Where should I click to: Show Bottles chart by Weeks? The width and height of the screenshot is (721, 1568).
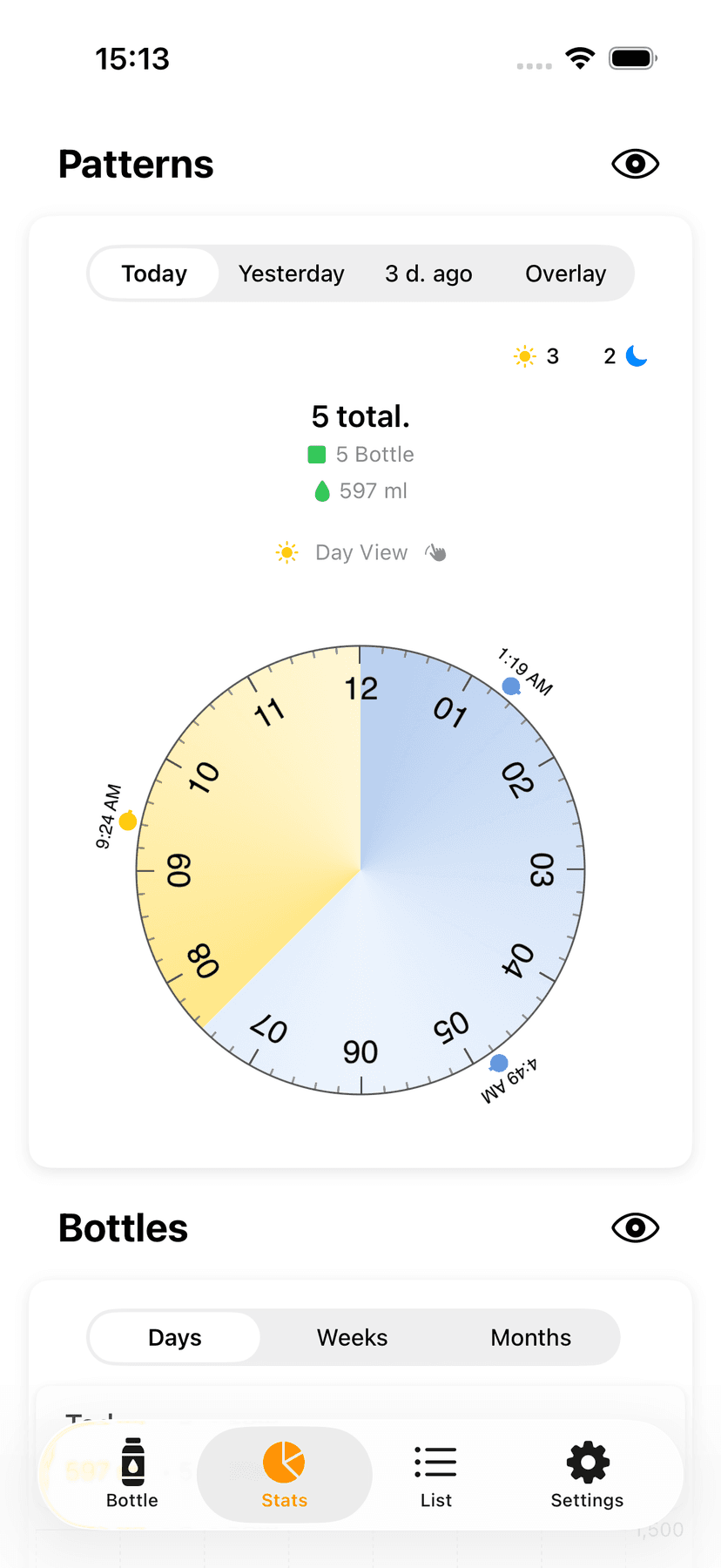pos(352,1337)
